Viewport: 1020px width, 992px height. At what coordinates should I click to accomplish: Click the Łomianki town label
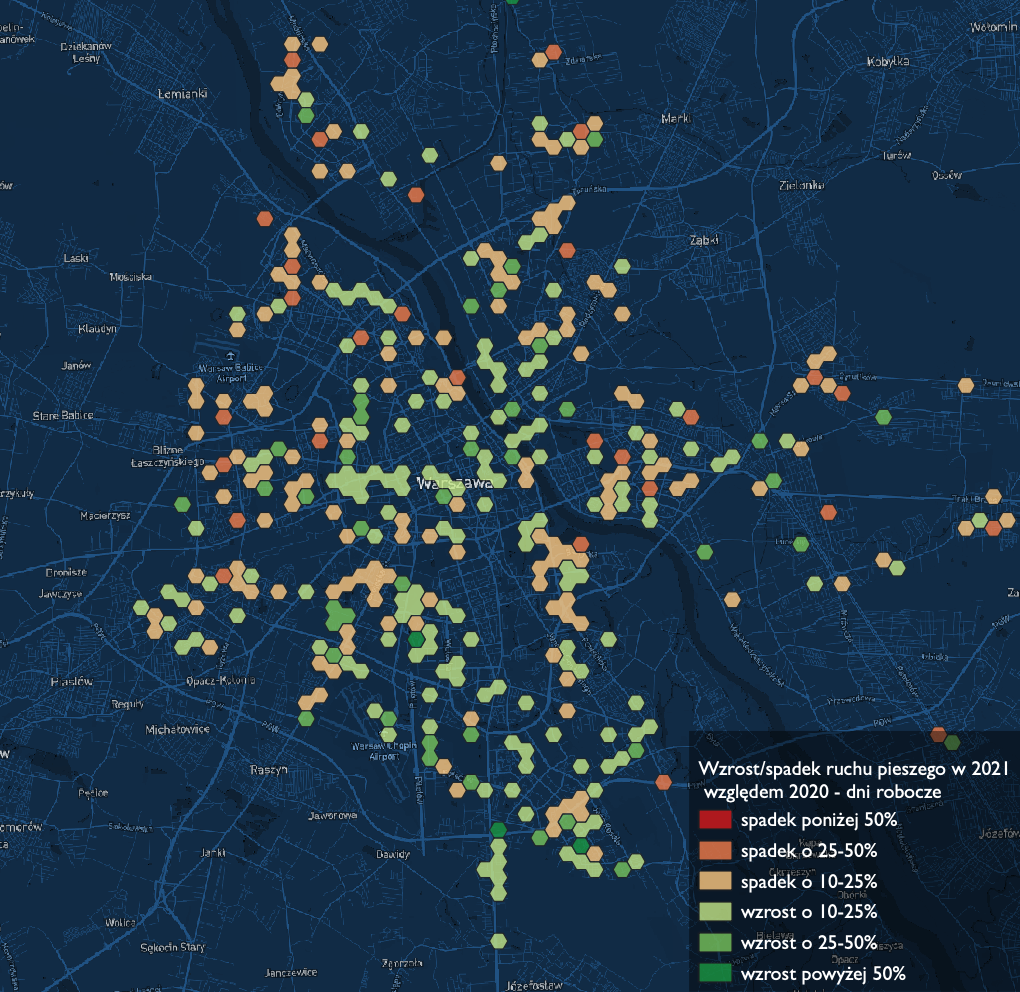tap(182, 93)
